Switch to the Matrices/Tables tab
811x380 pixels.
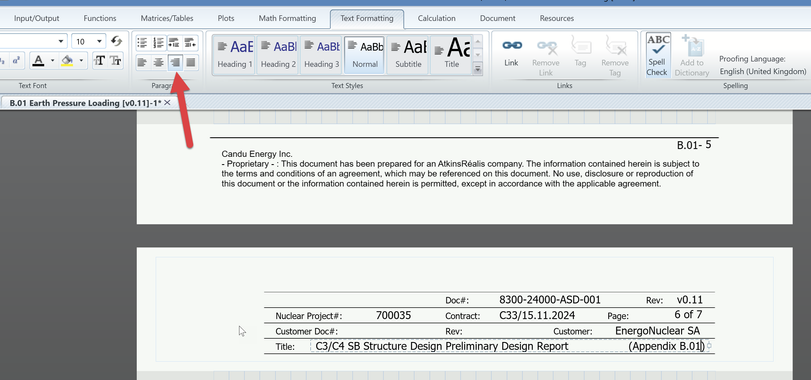click(167, 18)
